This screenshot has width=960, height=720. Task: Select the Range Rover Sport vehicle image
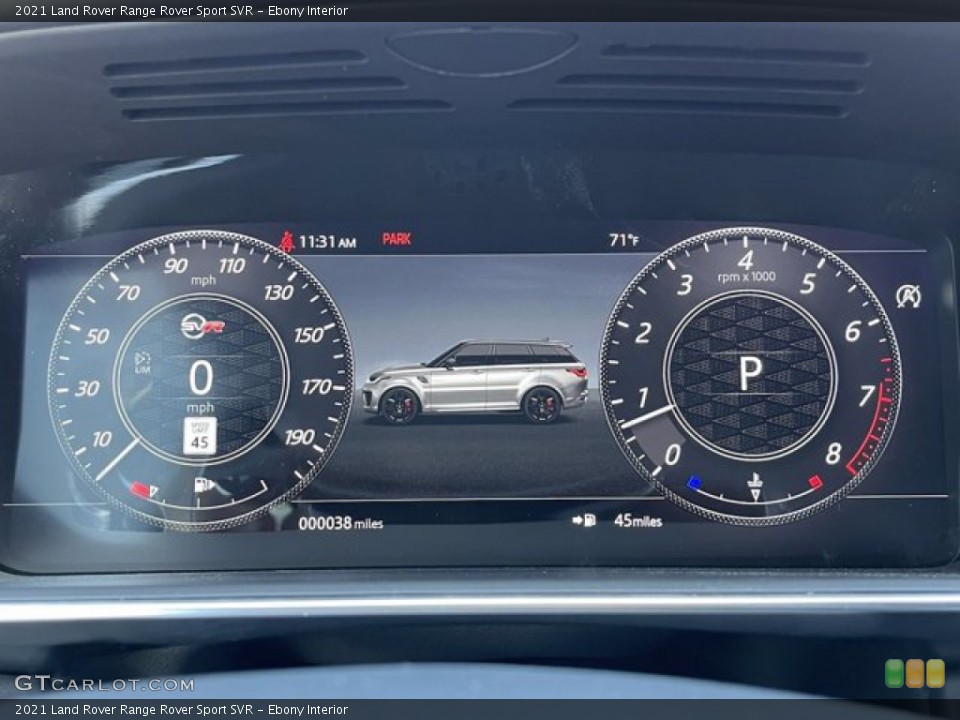pyautogui.click(x=475, y=381)
